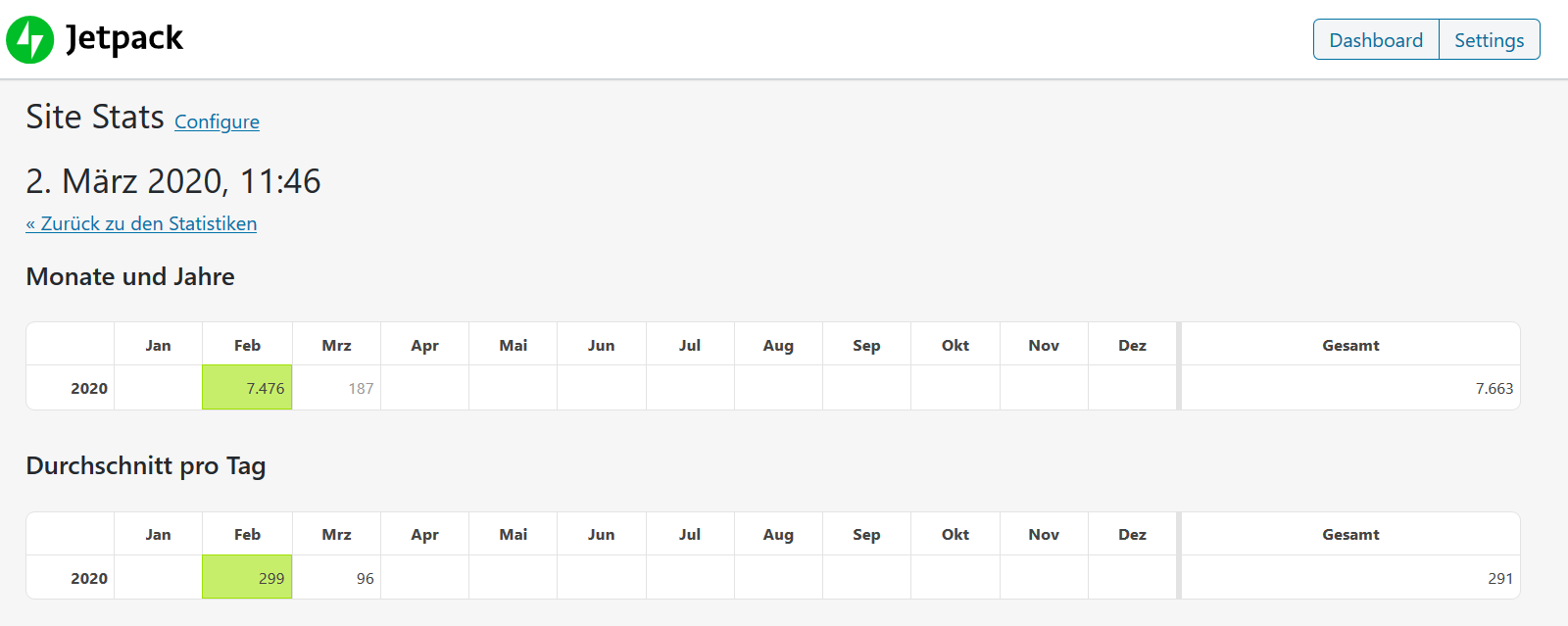Screen dimensions: 1568x626
Task: Click the 2020 row label in Monate und Jahre
Action: click(88, 388)
